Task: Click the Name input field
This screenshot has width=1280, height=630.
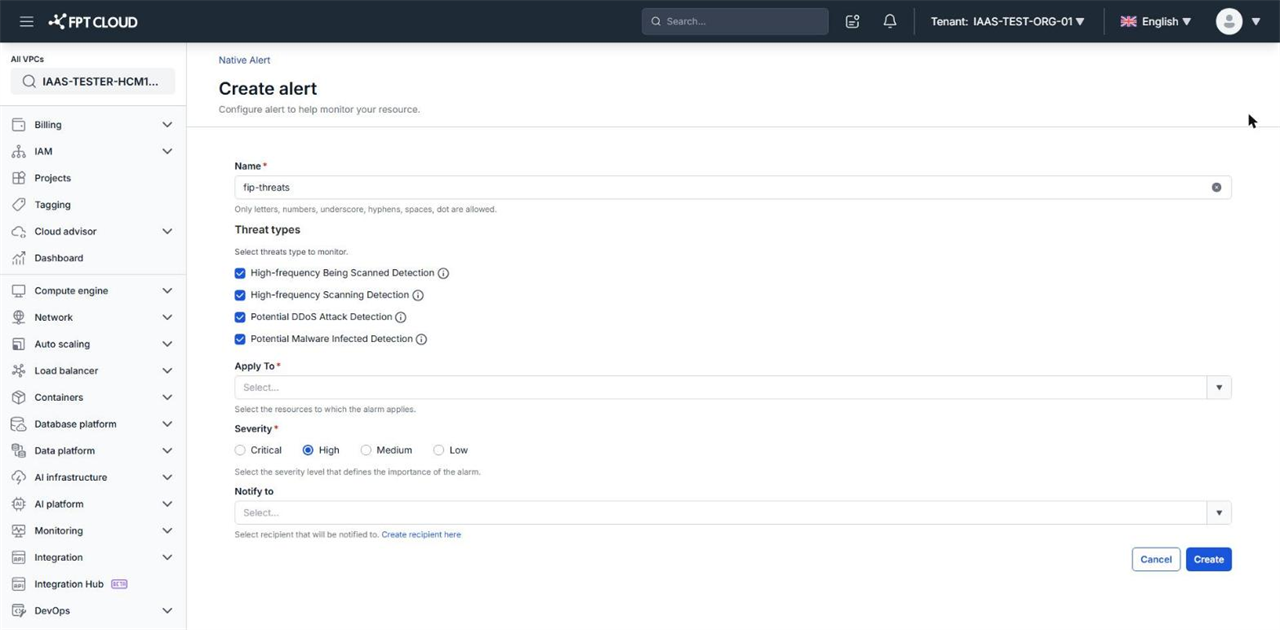Action: [x=733, y=187]
